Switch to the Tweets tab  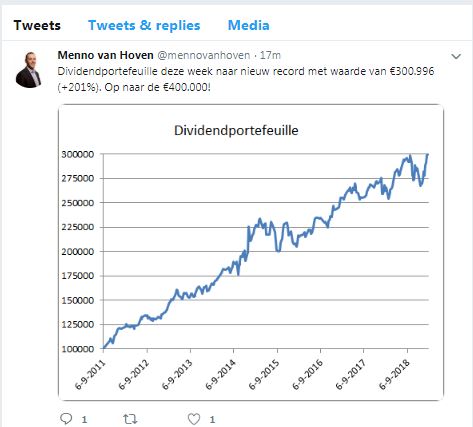[x=37, y=25]
